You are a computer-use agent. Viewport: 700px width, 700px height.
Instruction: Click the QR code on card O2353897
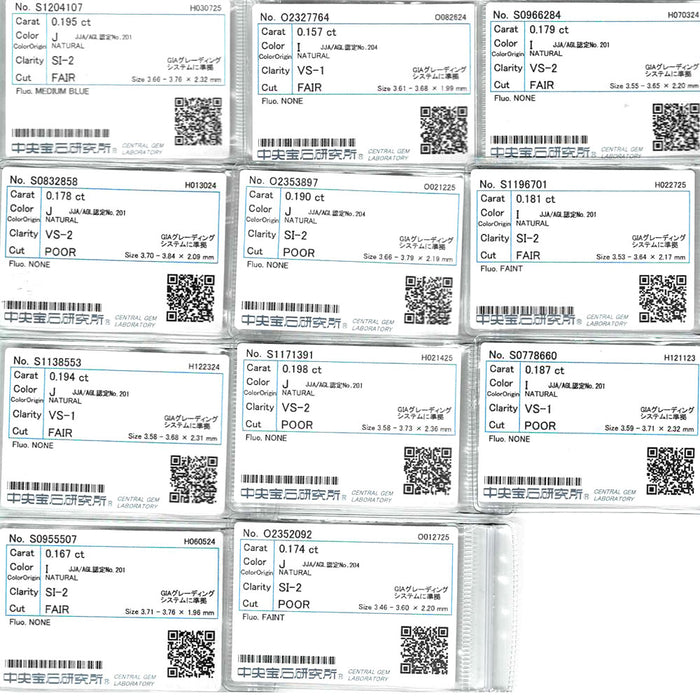tap(429, 300)
